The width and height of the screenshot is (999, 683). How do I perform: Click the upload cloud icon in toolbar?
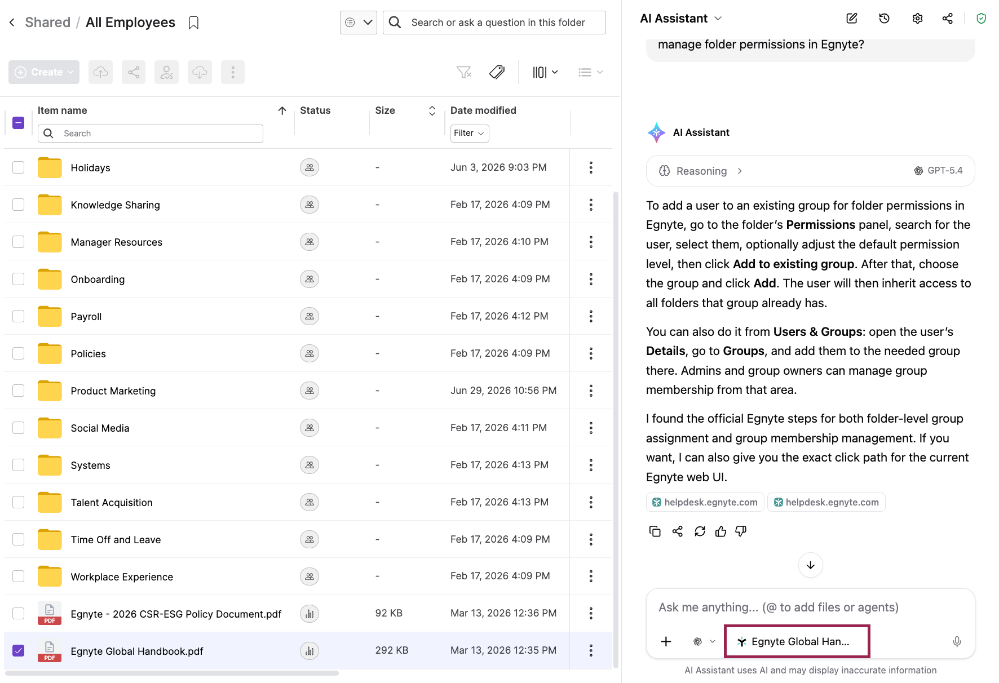coord(101,72)
